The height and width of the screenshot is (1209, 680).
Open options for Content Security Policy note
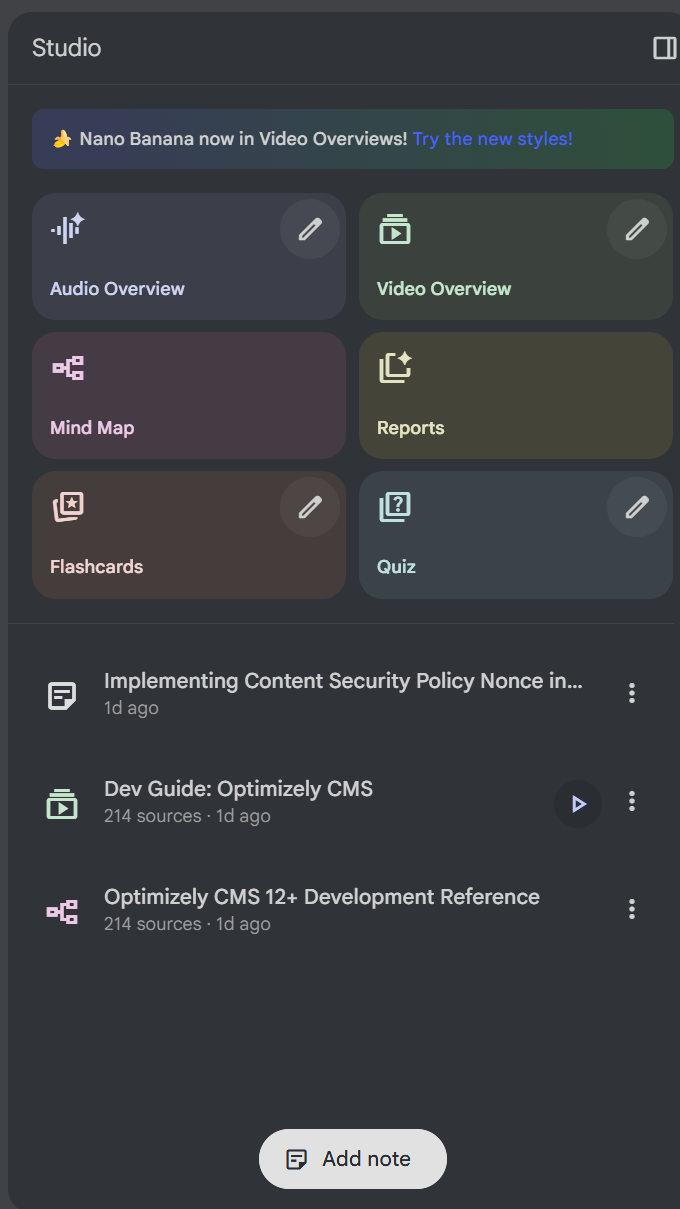[x=631, y=693]
